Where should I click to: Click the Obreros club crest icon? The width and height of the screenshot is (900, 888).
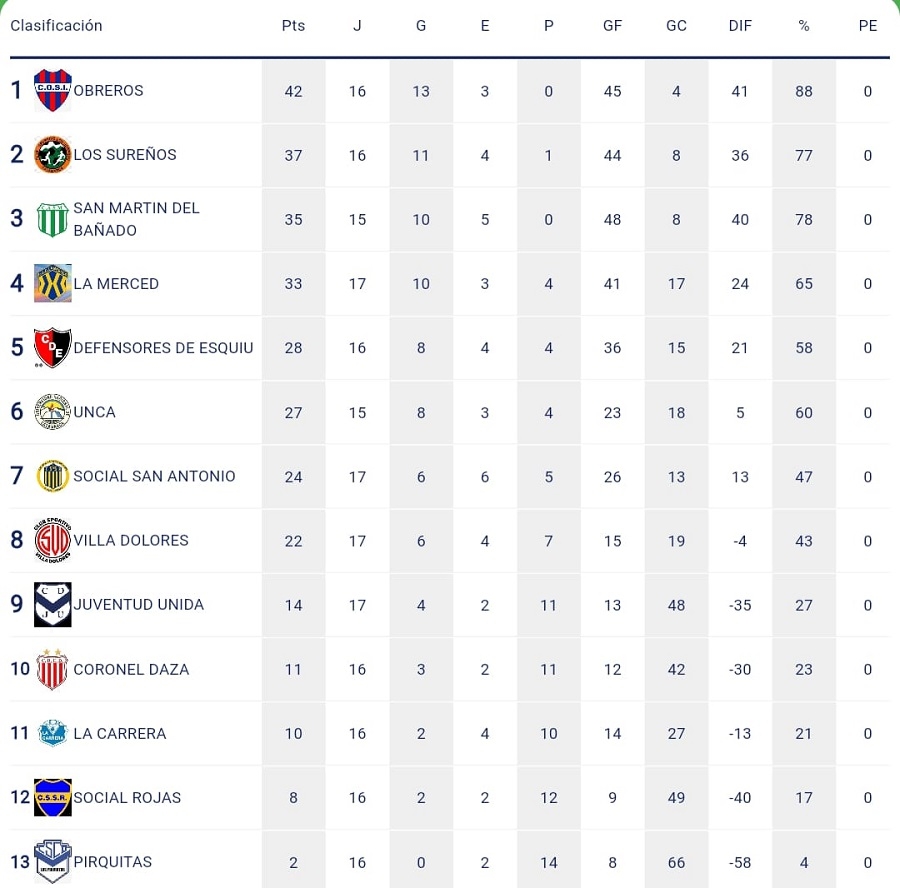pos(52,90)
